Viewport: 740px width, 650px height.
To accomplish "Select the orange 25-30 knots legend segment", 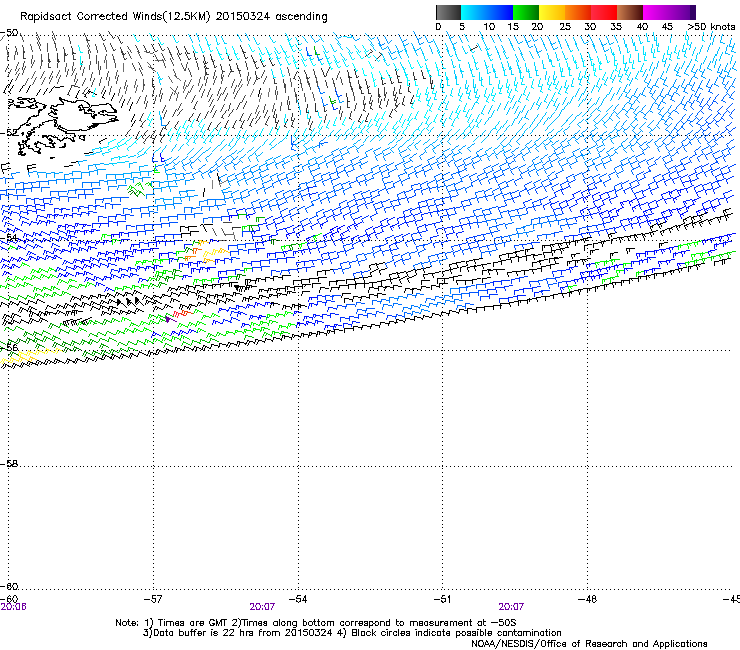I will click(578, 12).
